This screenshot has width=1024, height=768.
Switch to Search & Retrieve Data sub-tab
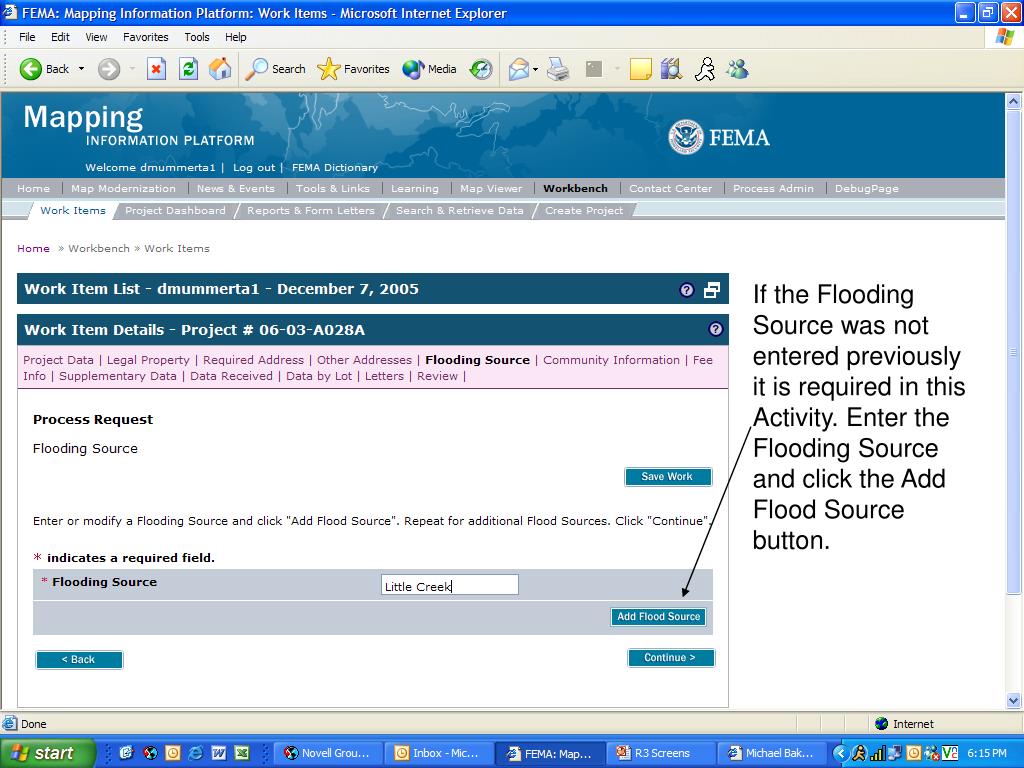click(460, 210)
